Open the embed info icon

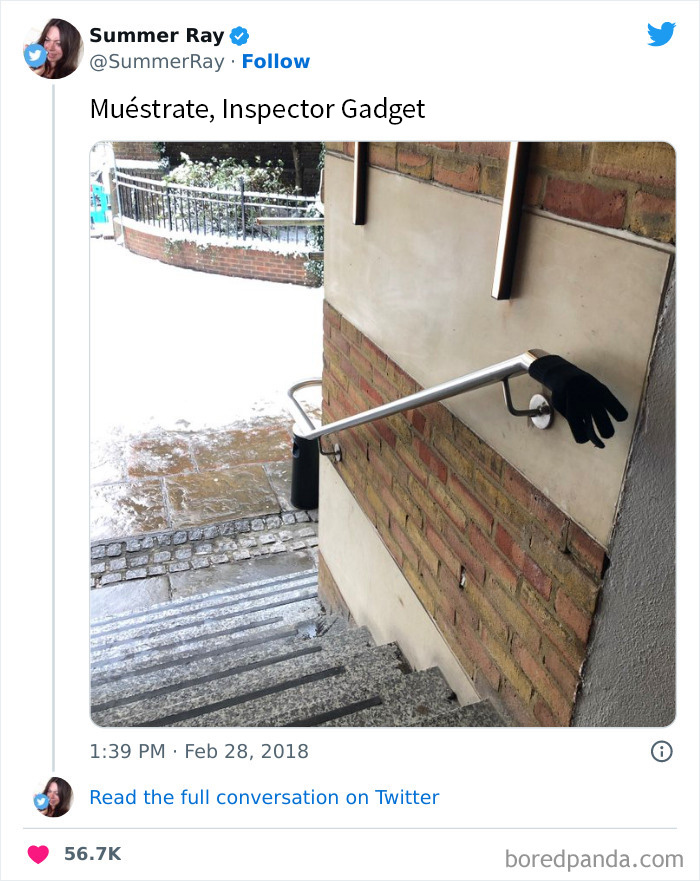click(661, 751)
